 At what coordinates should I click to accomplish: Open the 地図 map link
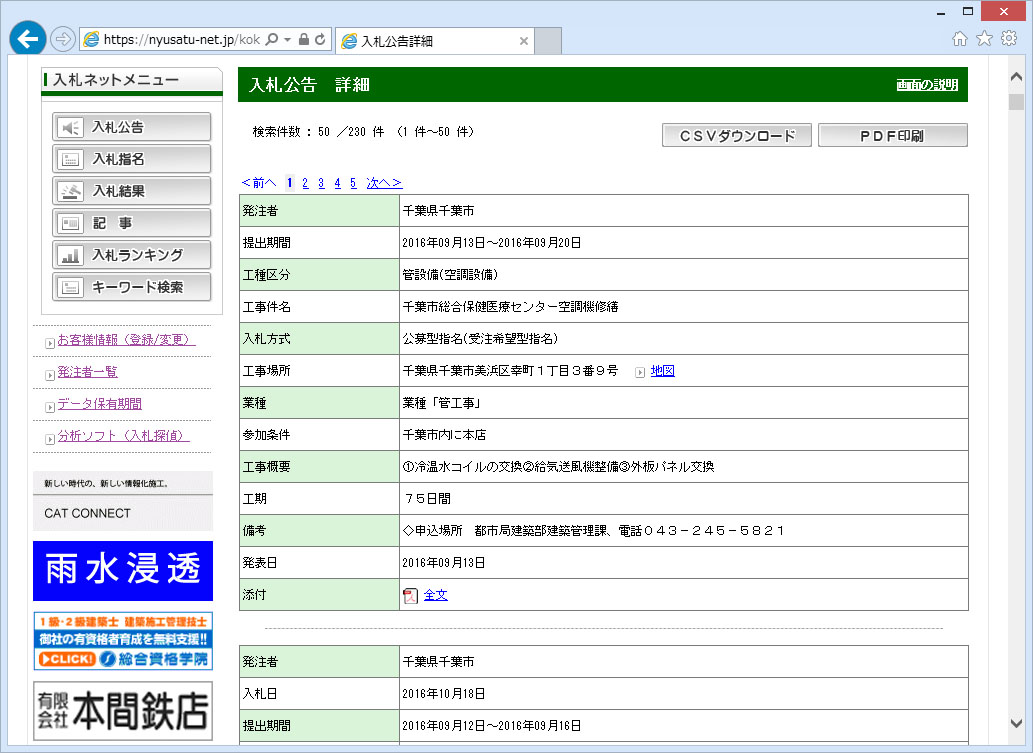[662, 371]
